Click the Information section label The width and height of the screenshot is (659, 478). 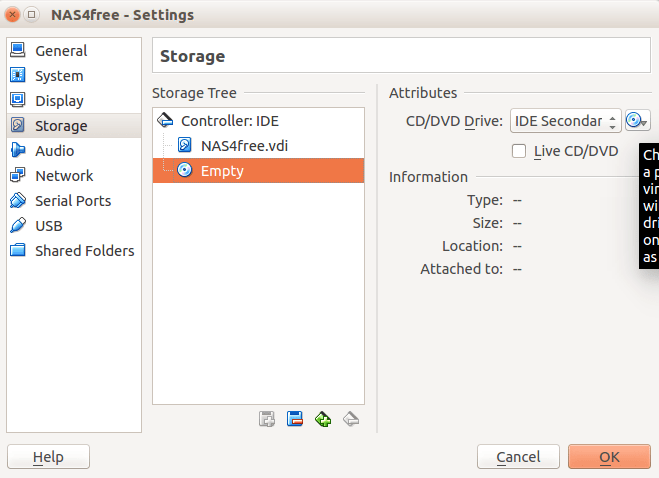(x=428, y=177)
